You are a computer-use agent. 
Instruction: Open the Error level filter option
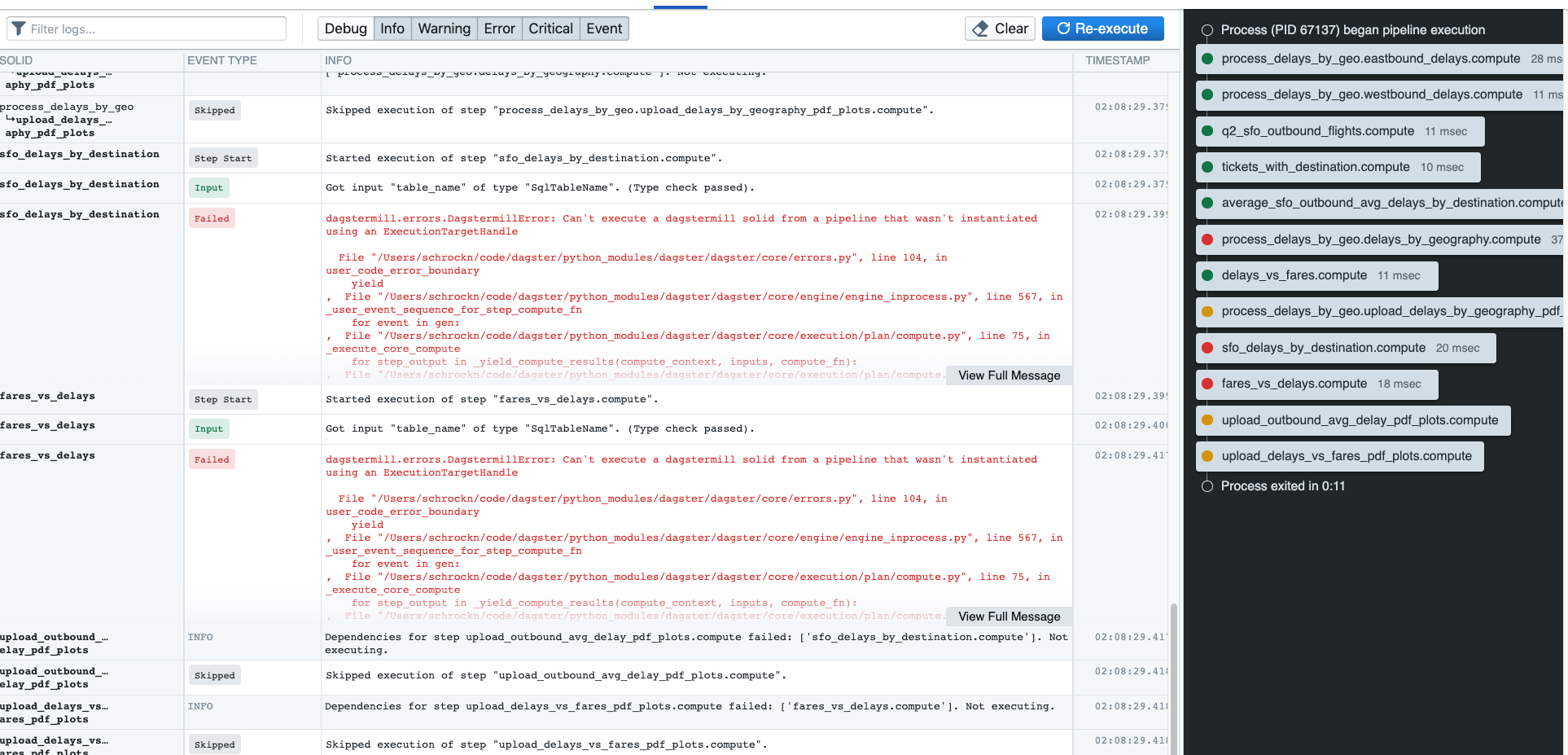click(x=499, y=29)
